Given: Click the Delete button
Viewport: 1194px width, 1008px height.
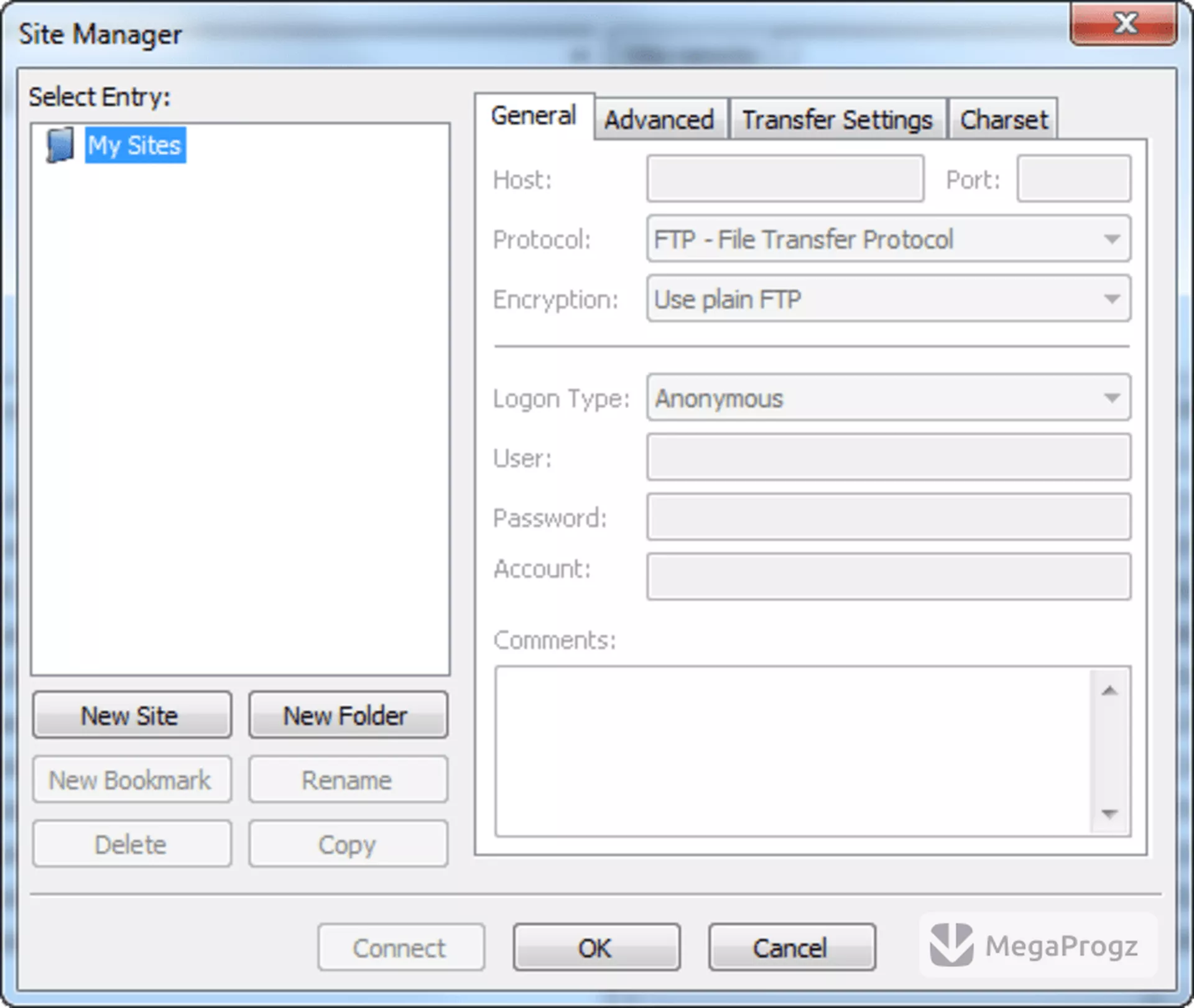Looking at the screenshot, I should click(x=132, y=844).
